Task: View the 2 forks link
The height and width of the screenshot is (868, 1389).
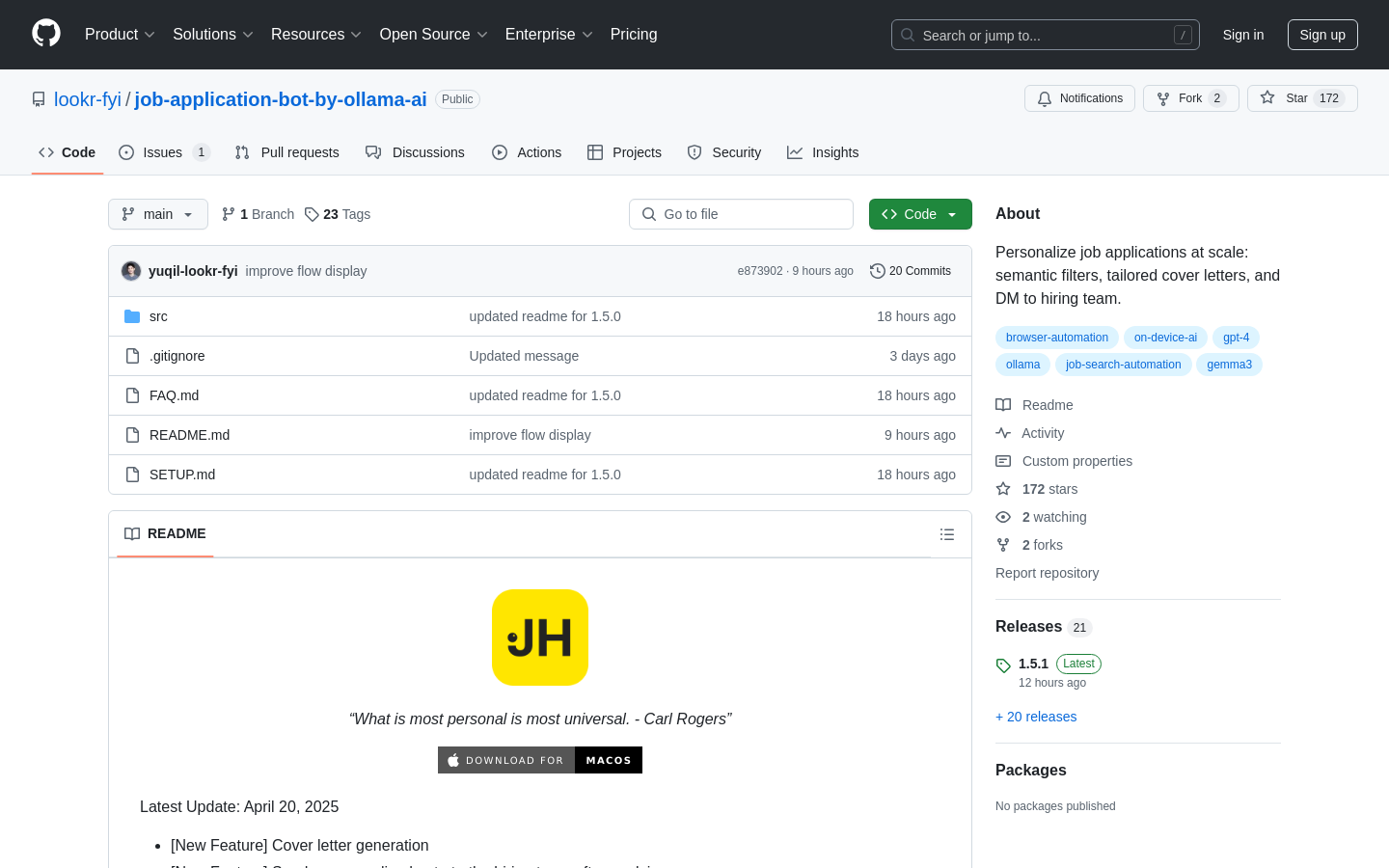Action: tap(1029, 545)
